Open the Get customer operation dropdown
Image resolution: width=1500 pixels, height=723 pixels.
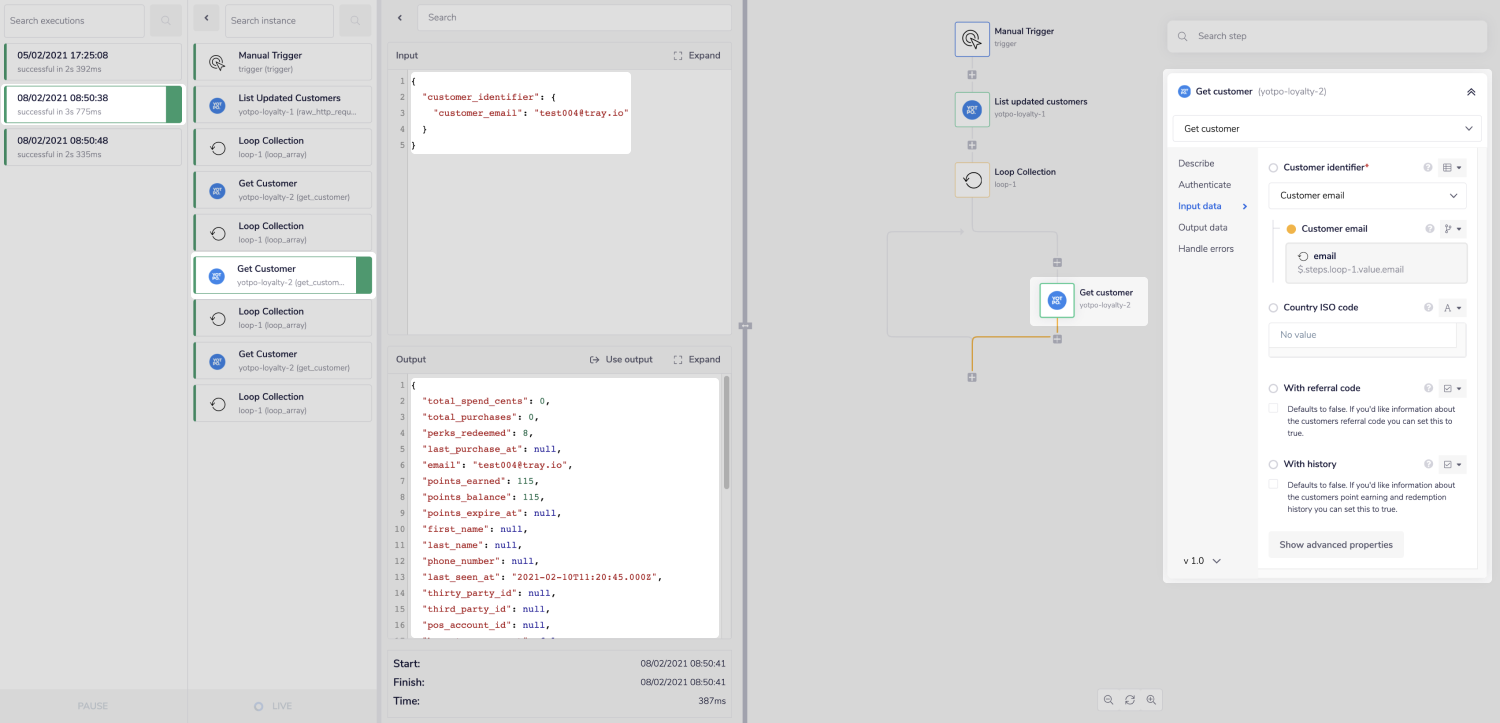(x=1326, y=128)
